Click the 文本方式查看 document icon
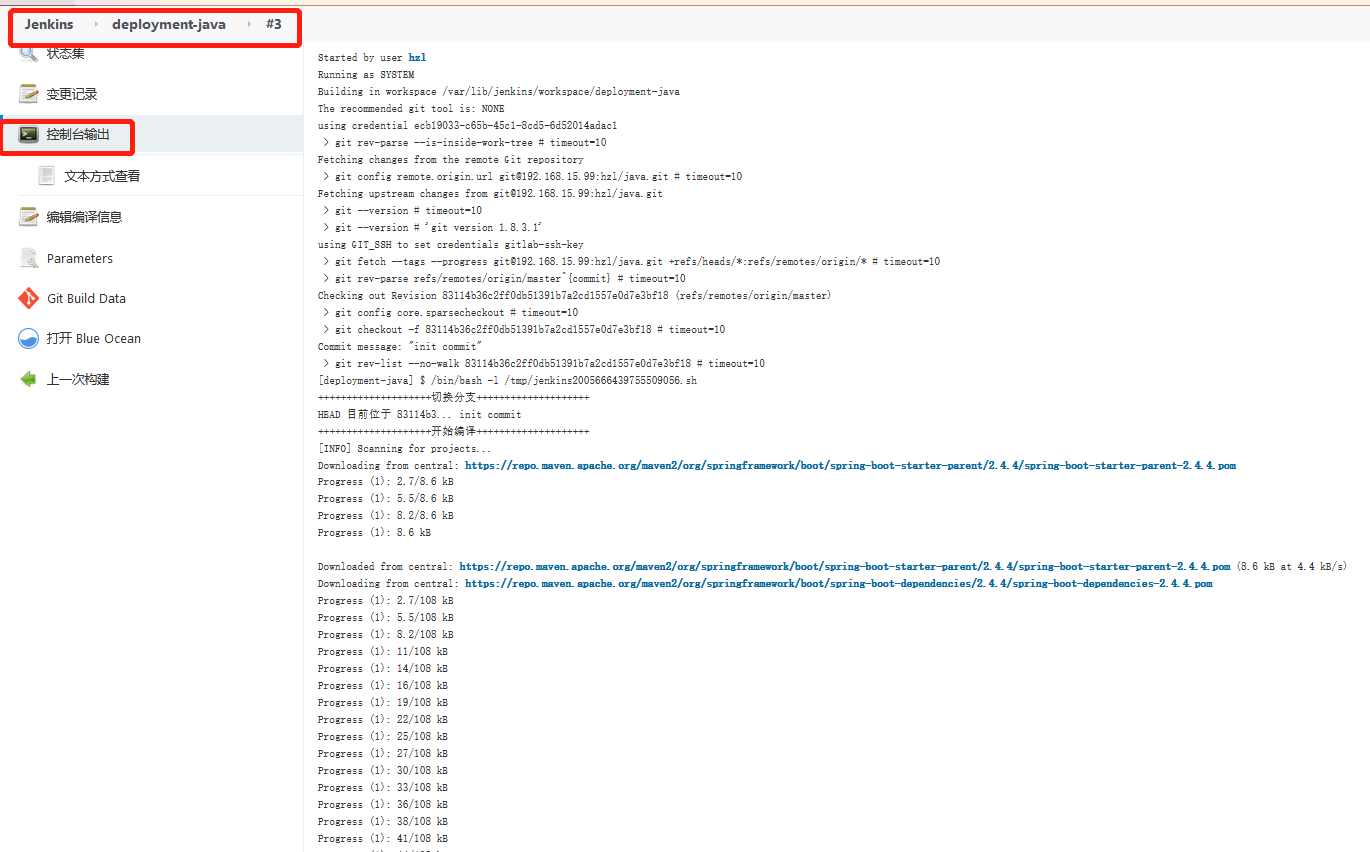Viewport: 1370px width, 852px height. [46, 176]
